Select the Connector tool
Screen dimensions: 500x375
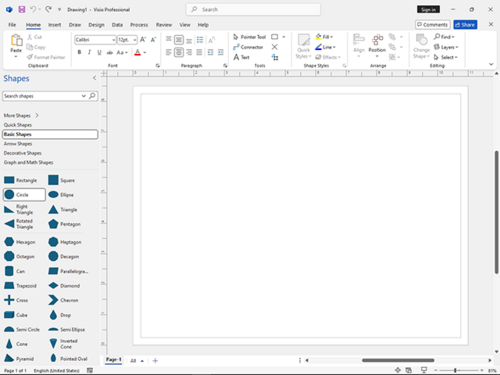click(248, 47)
